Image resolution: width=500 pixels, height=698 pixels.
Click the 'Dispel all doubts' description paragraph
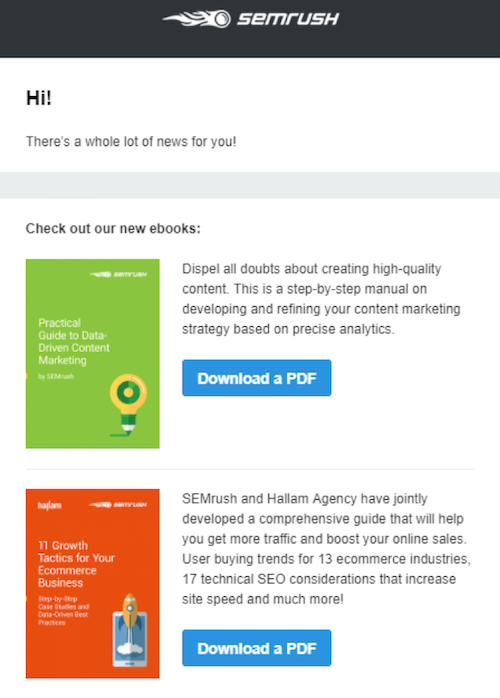click(321, 299)
